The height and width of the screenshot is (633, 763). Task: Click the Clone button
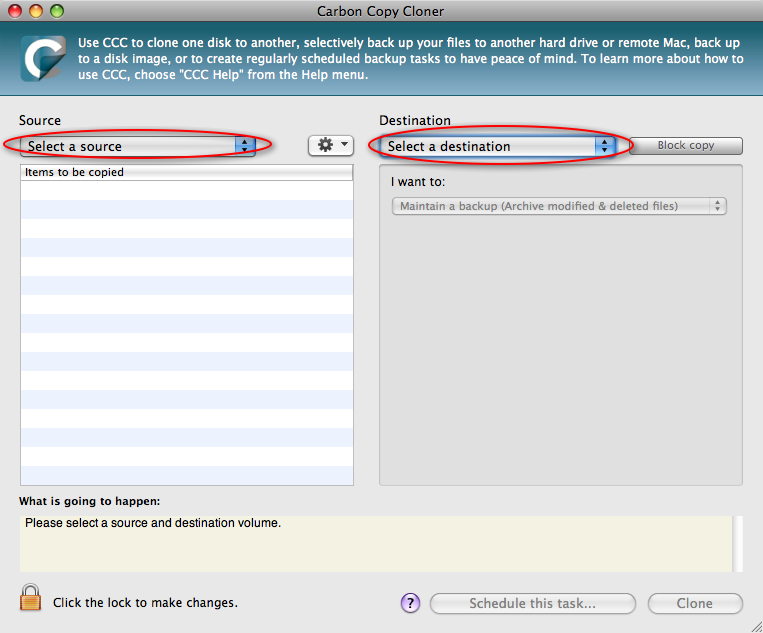point(695,603)
